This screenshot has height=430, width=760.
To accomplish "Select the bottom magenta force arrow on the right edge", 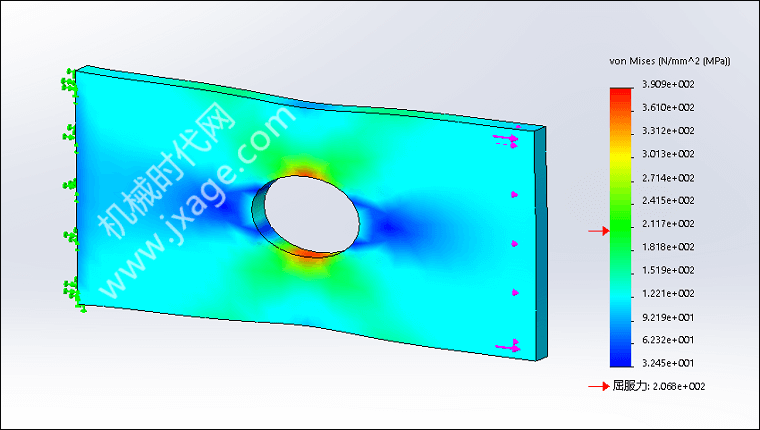I will (508, 346).
